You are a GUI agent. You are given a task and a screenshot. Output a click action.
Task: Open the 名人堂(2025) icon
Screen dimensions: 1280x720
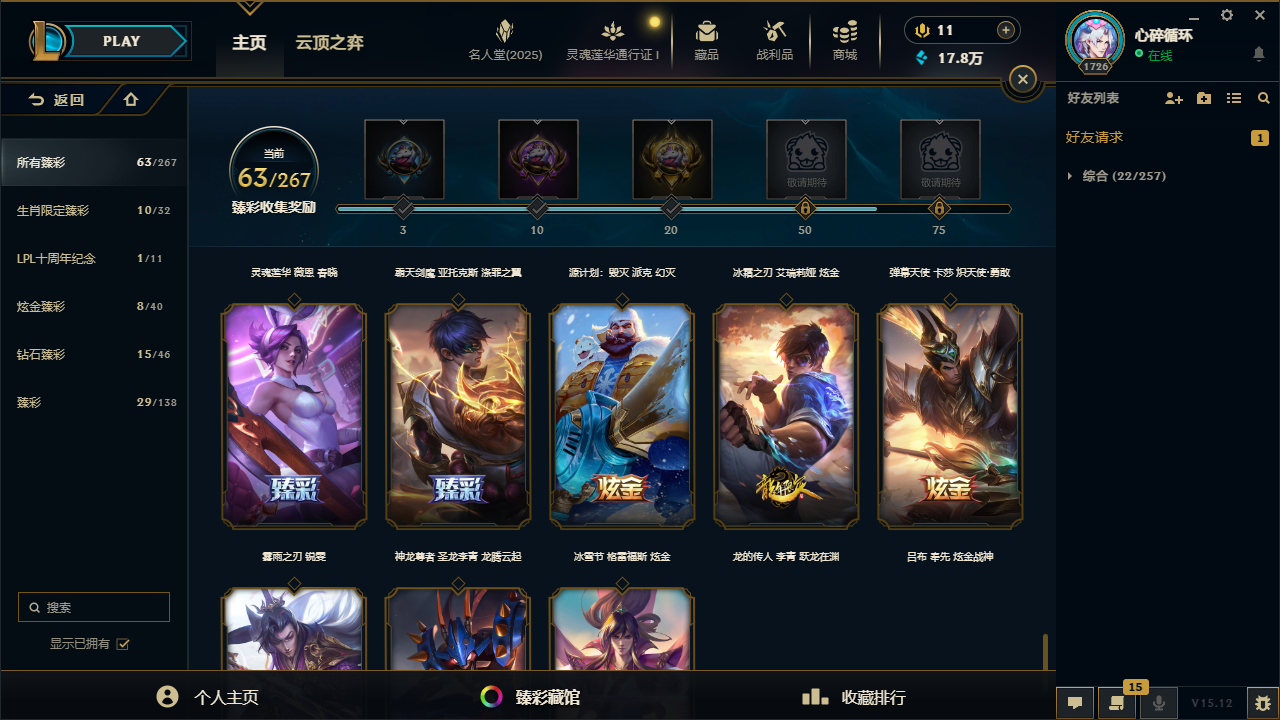tap(505, 32)
